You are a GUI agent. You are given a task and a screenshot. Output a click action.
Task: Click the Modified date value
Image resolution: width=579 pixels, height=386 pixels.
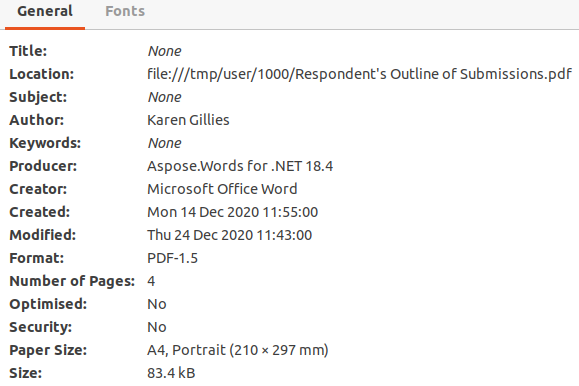coord(229,235)
